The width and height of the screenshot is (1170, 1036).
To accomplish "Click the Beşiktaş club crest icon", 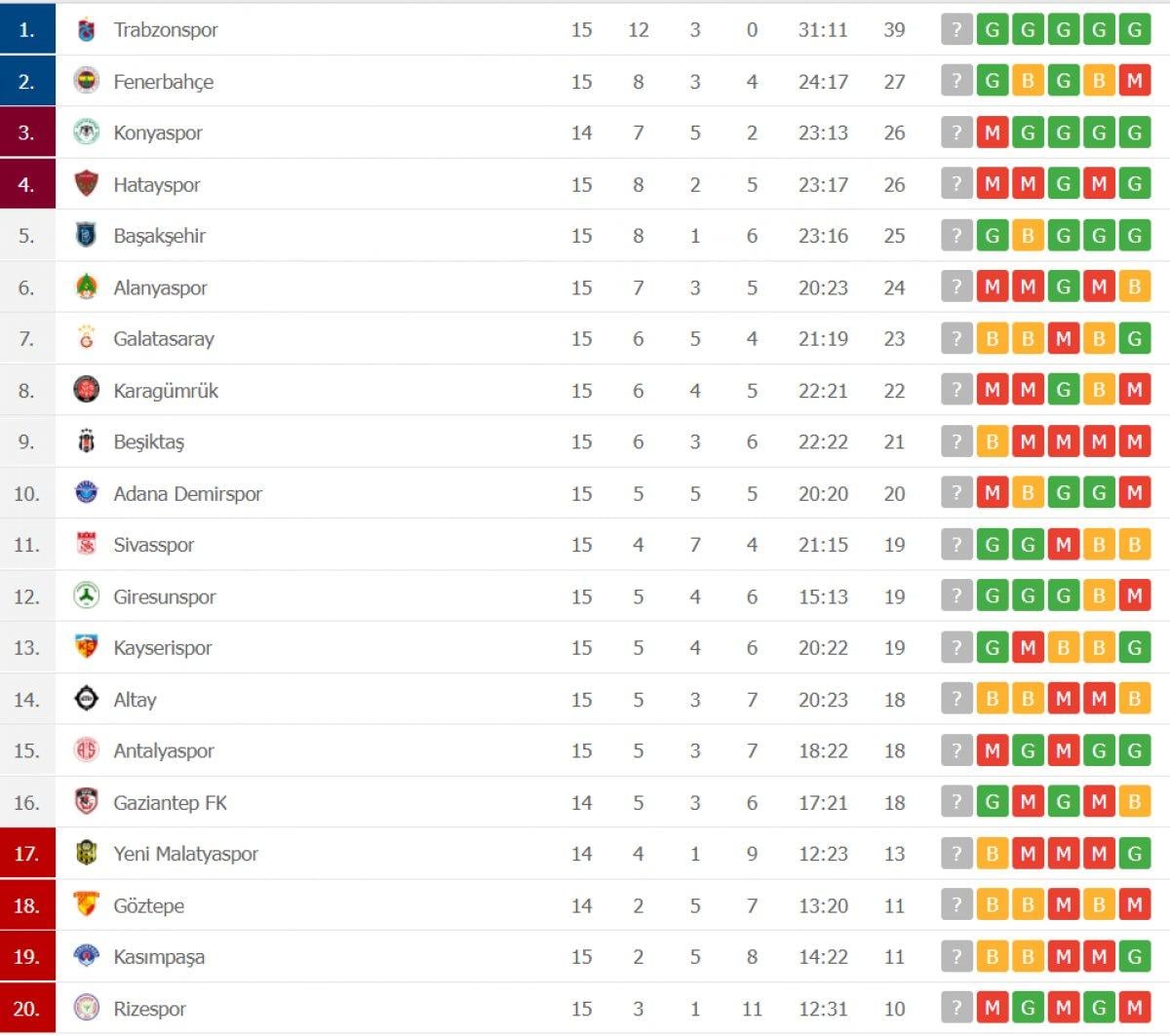I will click(86, 441).
